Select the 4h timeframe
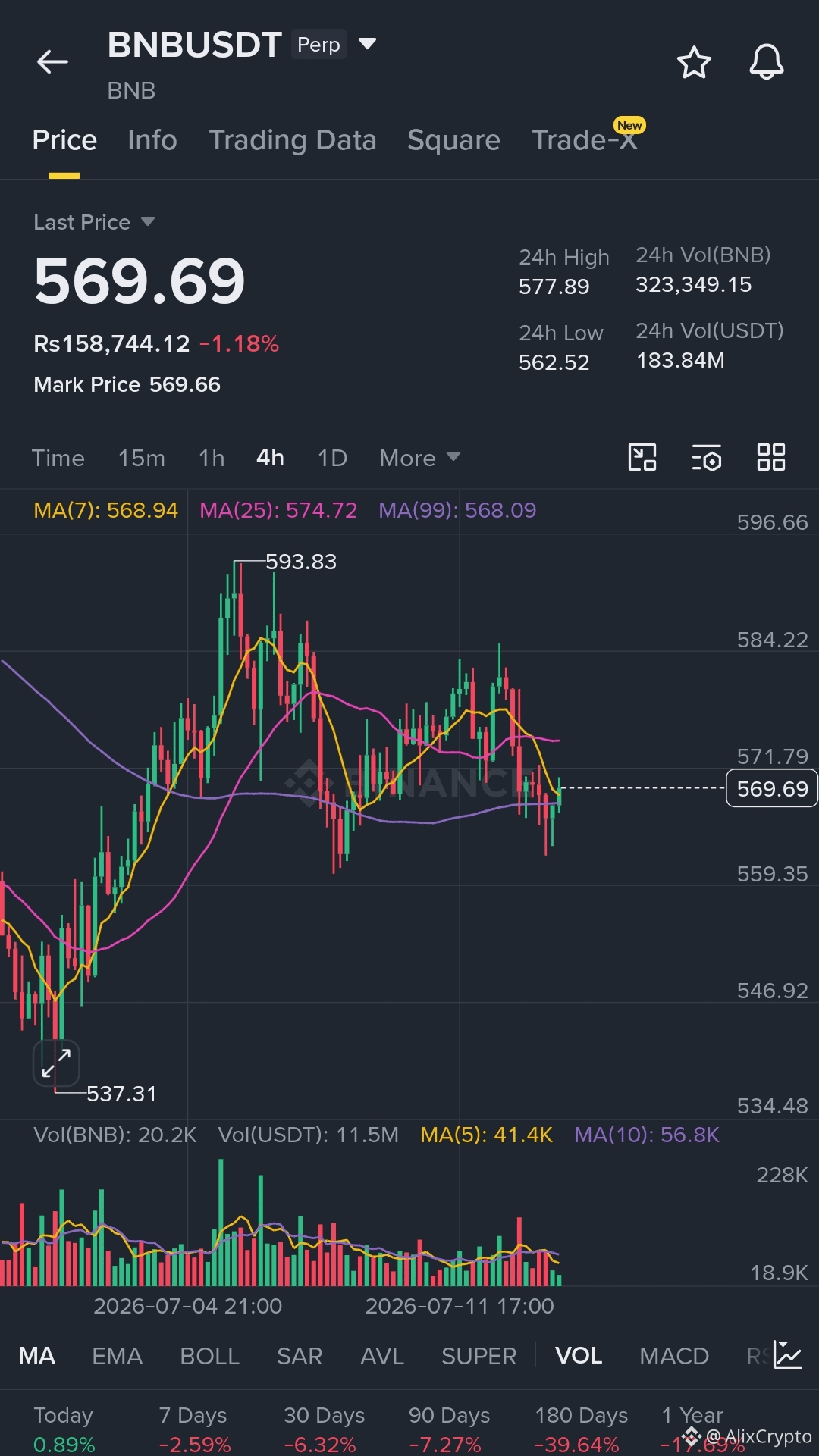 point(270,458)
